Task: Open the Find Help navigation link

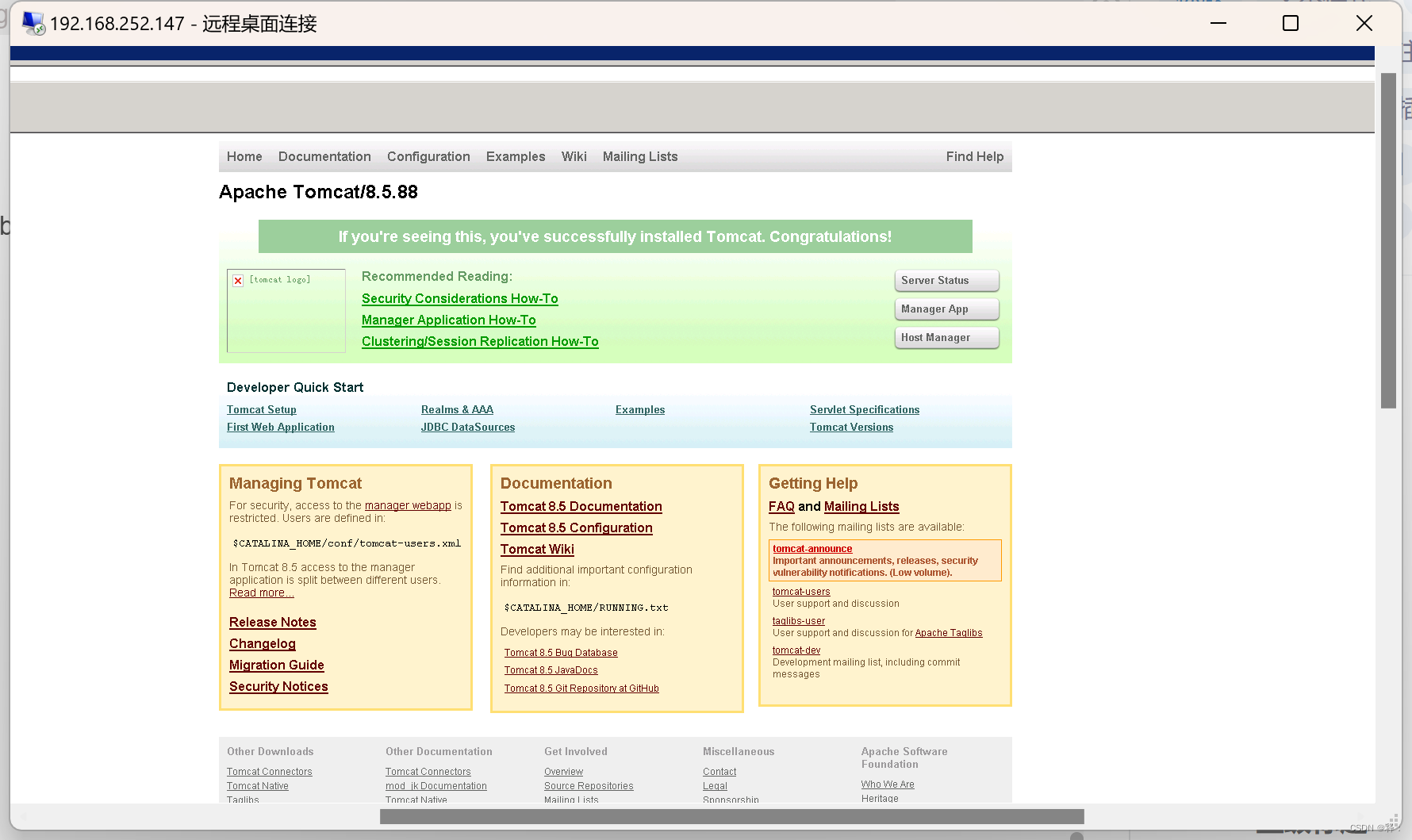Action: (x=975, y=156)
